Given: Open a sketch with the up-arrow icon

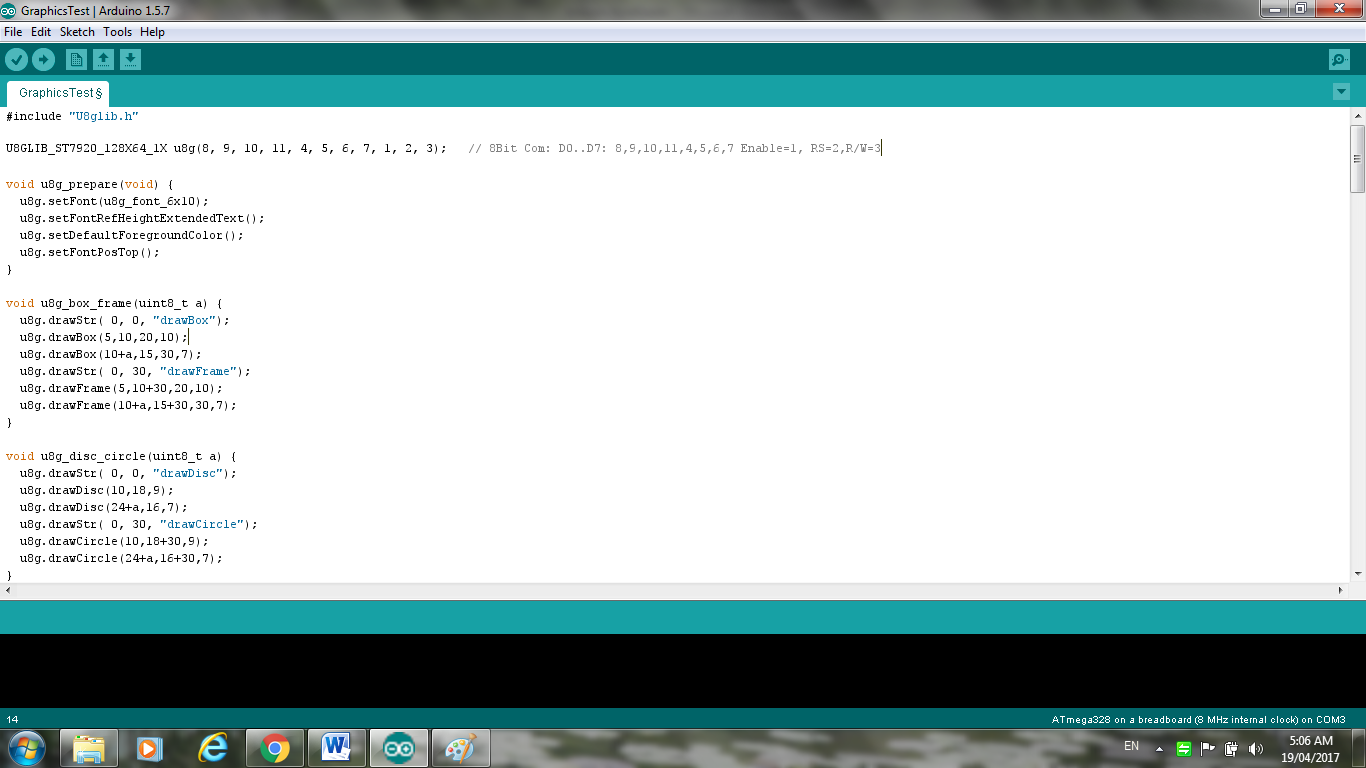Looking at the screenshot, I should coord(103,60).
